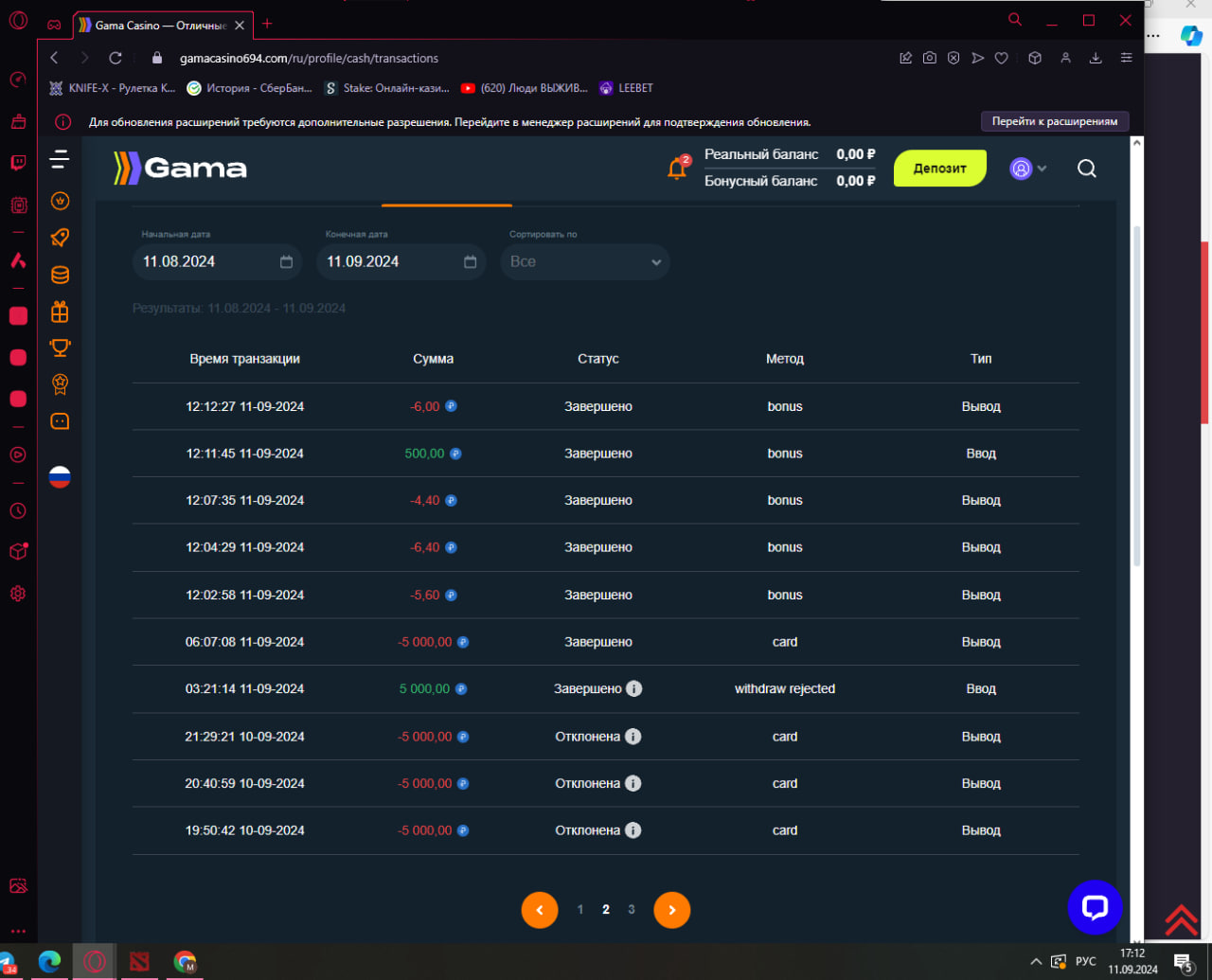Click the address bar URL

pyautogui.click(x=309, y=59)
